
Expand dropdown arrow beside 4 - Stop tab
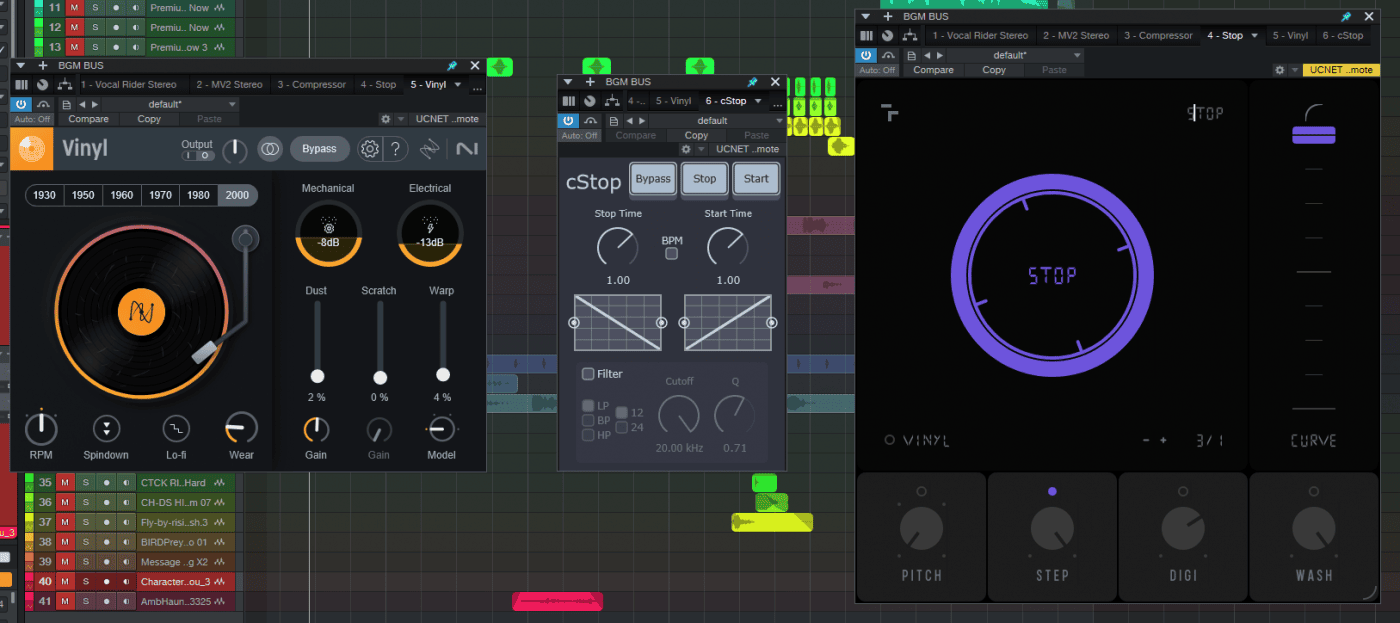pyautogui.click(x=1255, y=36)
